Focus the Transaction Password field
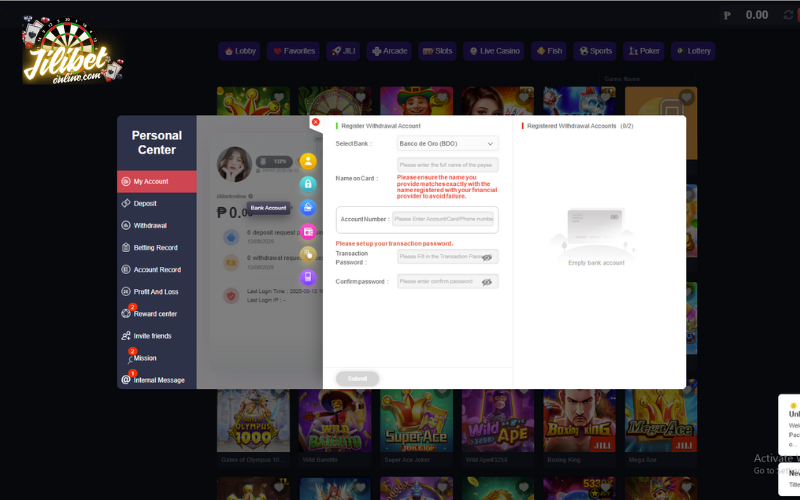800x500 pixels. 447,257
